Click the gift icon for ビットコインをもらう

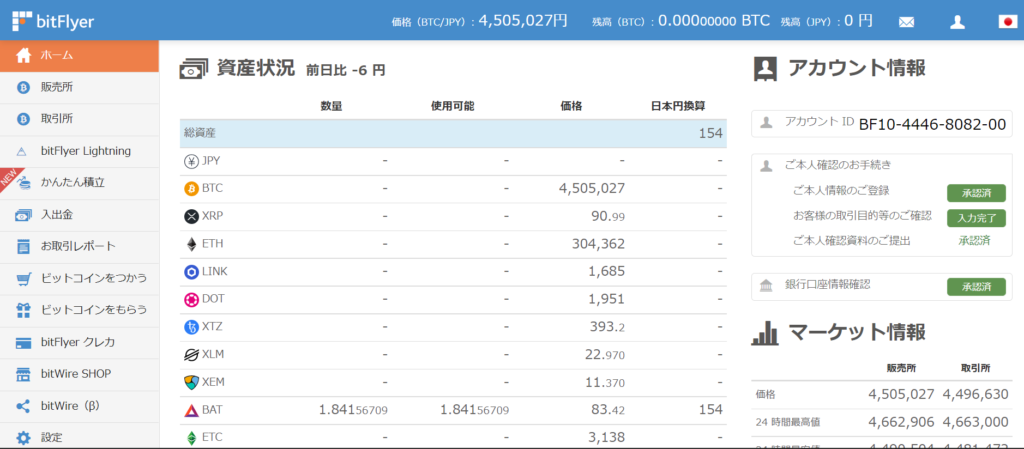(24, 311)
